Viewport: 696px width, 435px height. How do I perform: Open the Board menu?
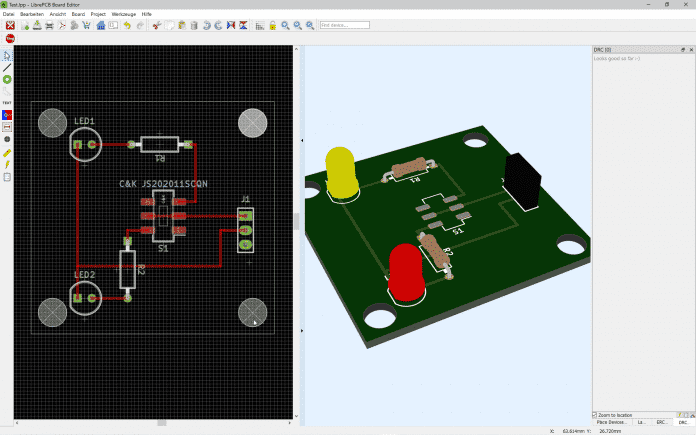(78, 15)
